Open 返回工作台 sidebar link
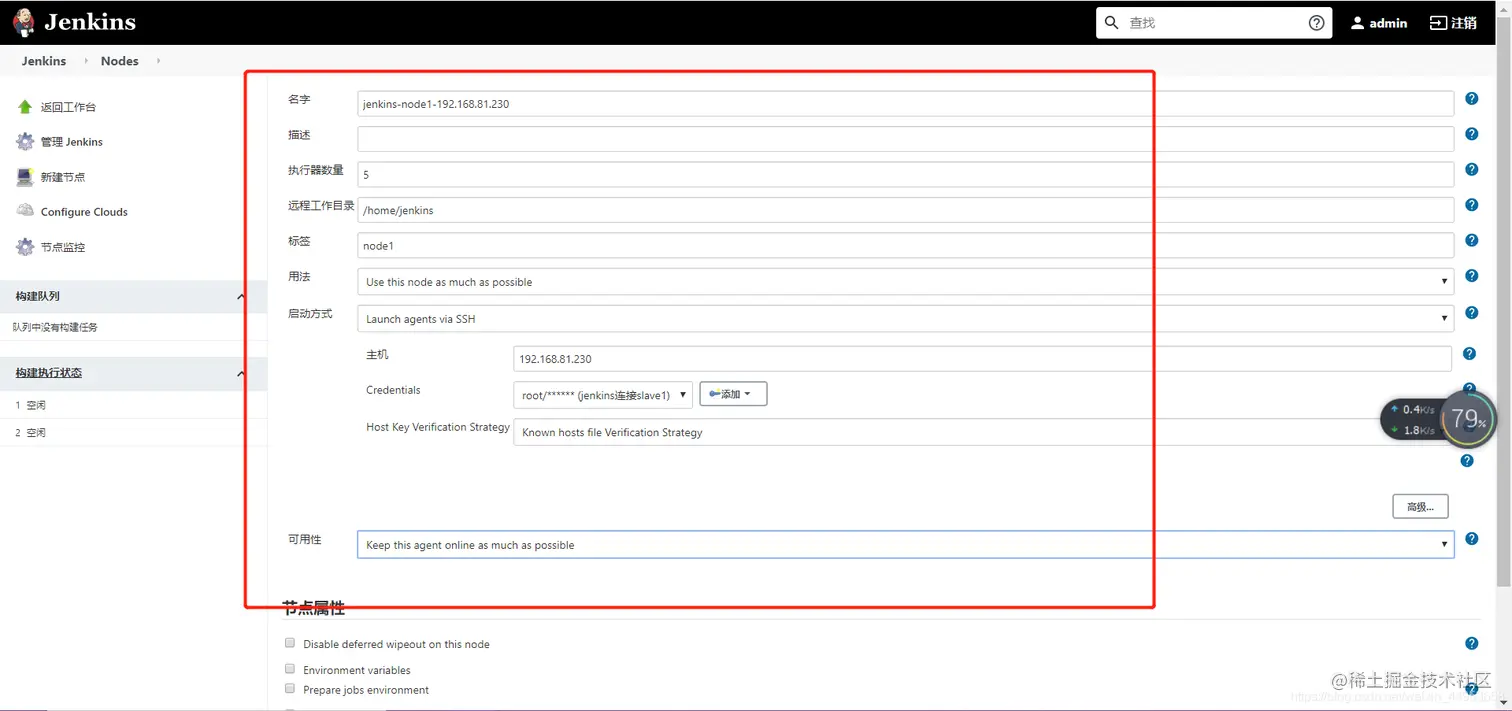The width and height of the screenshot is (1512, 711). point(68,107)
